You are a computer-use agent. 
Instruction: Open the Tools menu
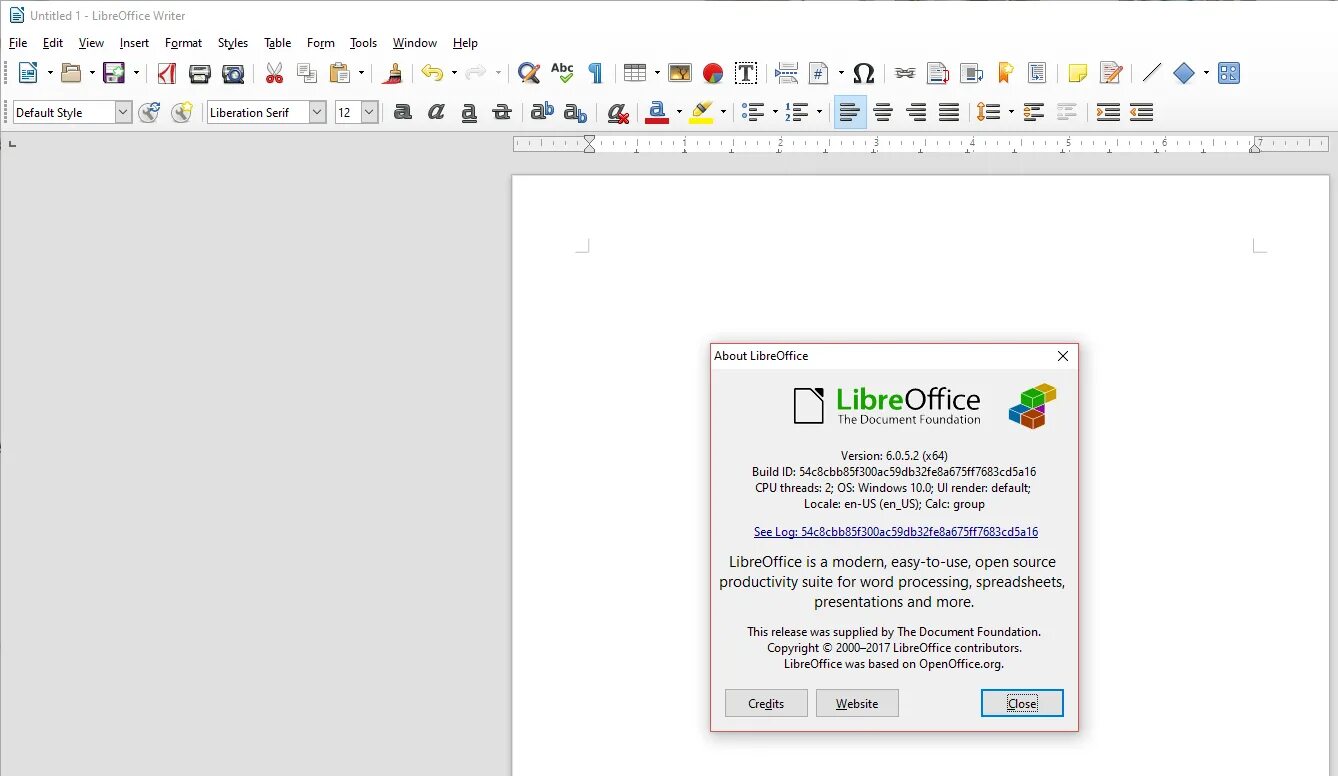pyautogui.click(x=363, y=43)
